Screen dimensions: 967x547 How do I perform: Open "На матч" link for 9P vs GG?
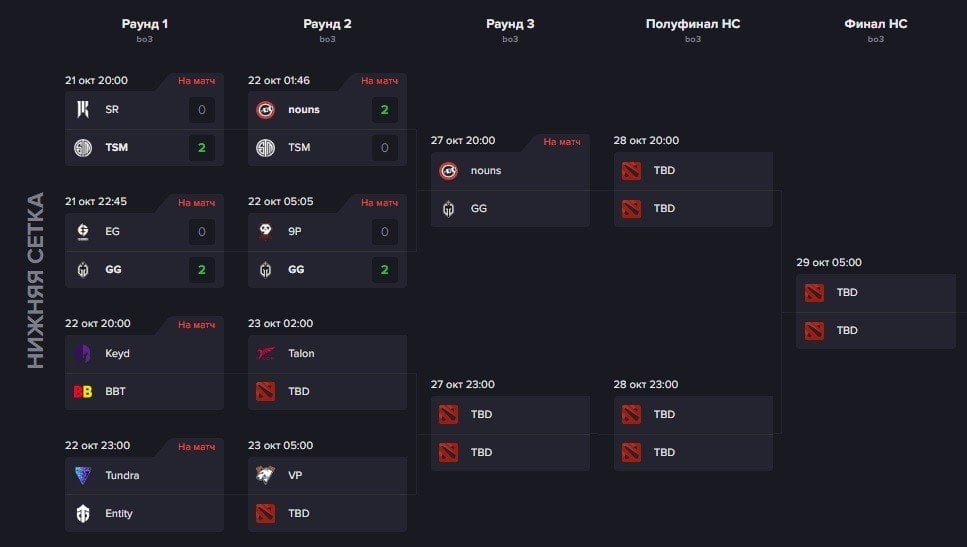point(379,203)
